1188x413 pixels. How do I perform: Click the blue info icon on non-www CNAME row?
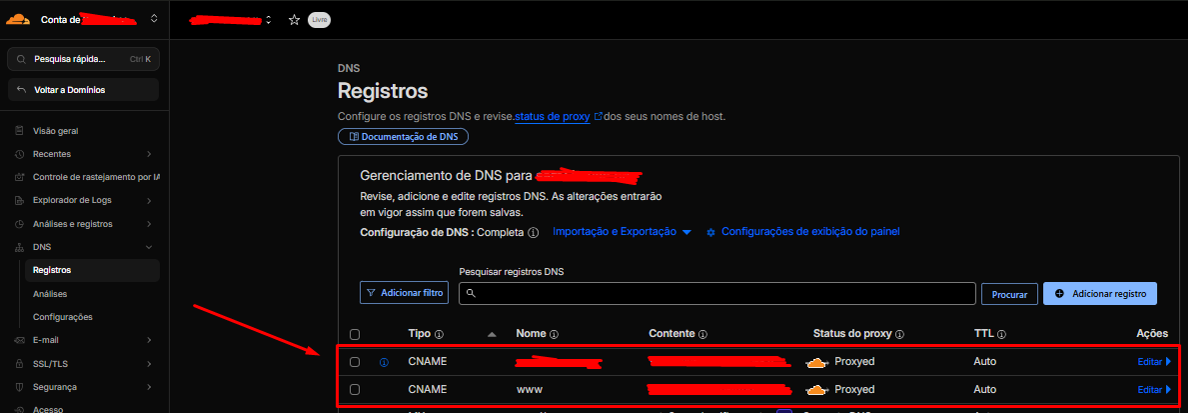click(x=383, y=362)
